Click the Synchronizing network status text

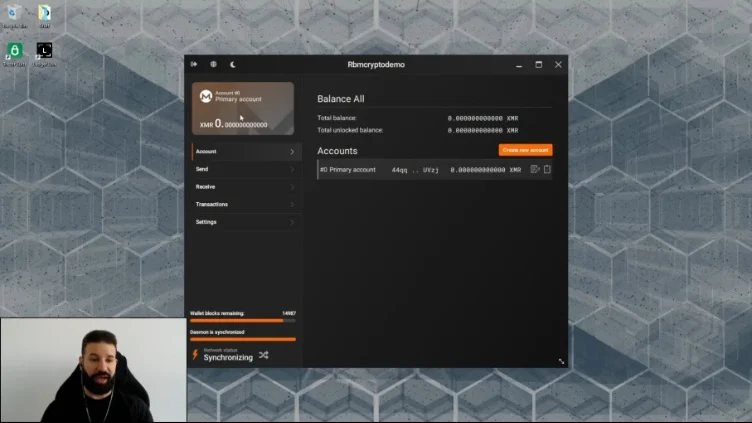(228, 358)
